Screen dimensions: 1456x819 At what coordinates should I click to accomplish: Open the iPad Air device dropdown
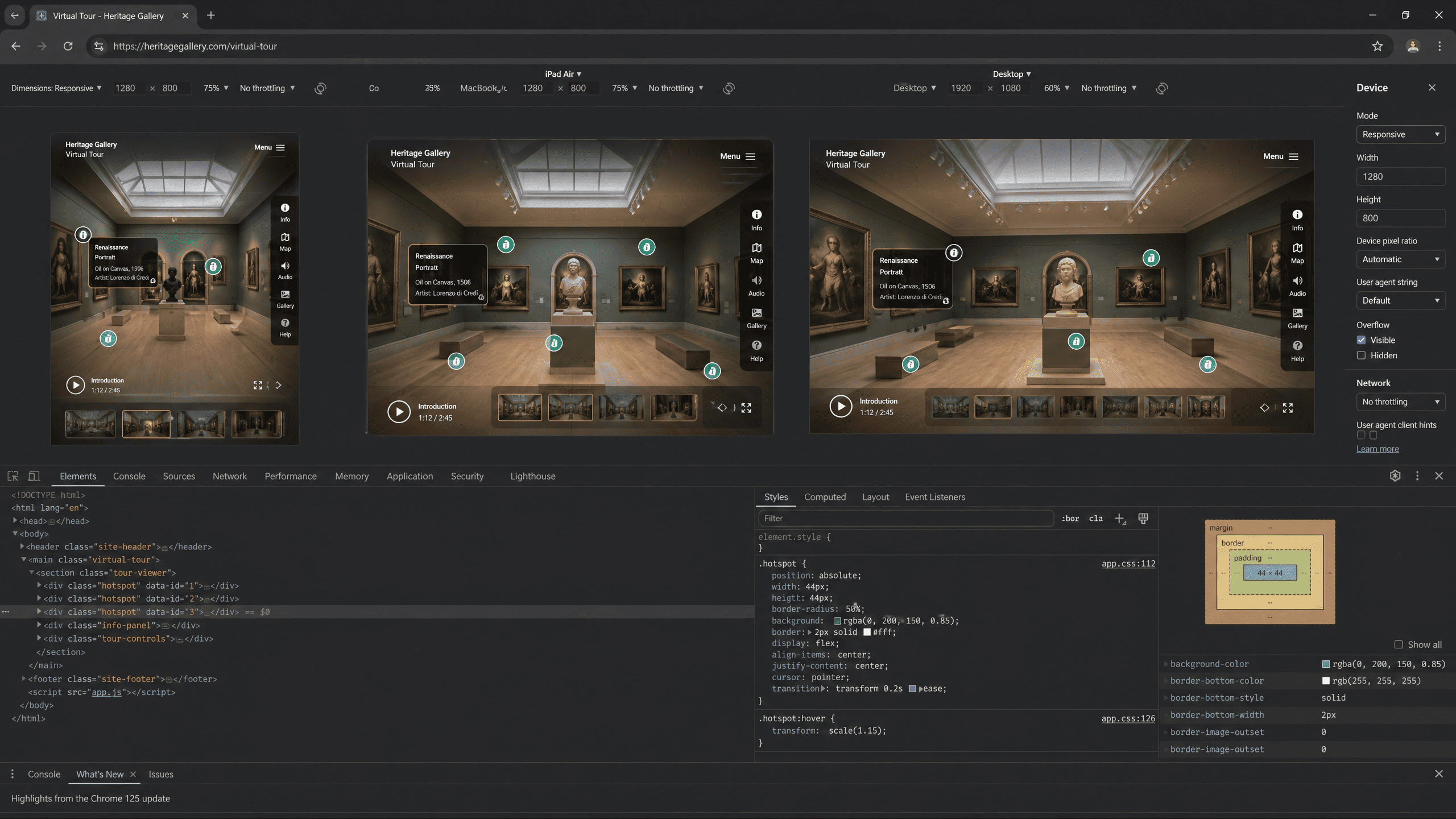click(563, 74)
